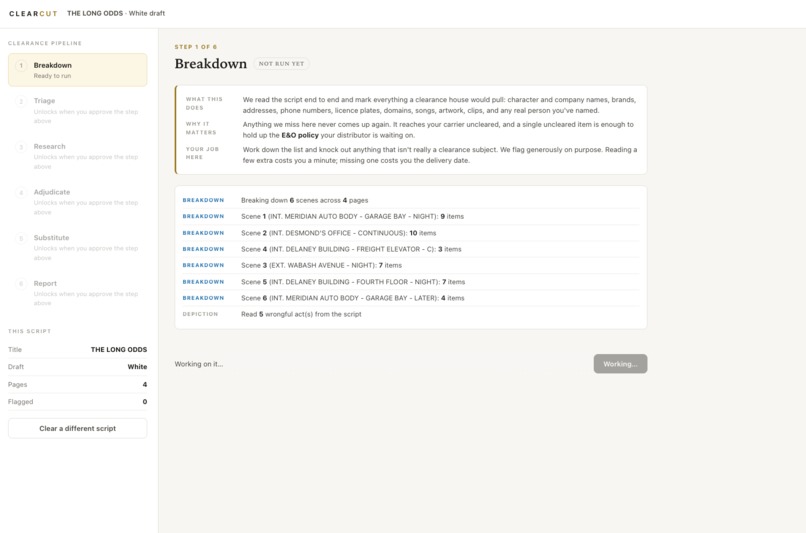This screenshot has height=533, width=806.
Task: Click the NOT RUN YET status badge
Action: click(x=281, y=64)
